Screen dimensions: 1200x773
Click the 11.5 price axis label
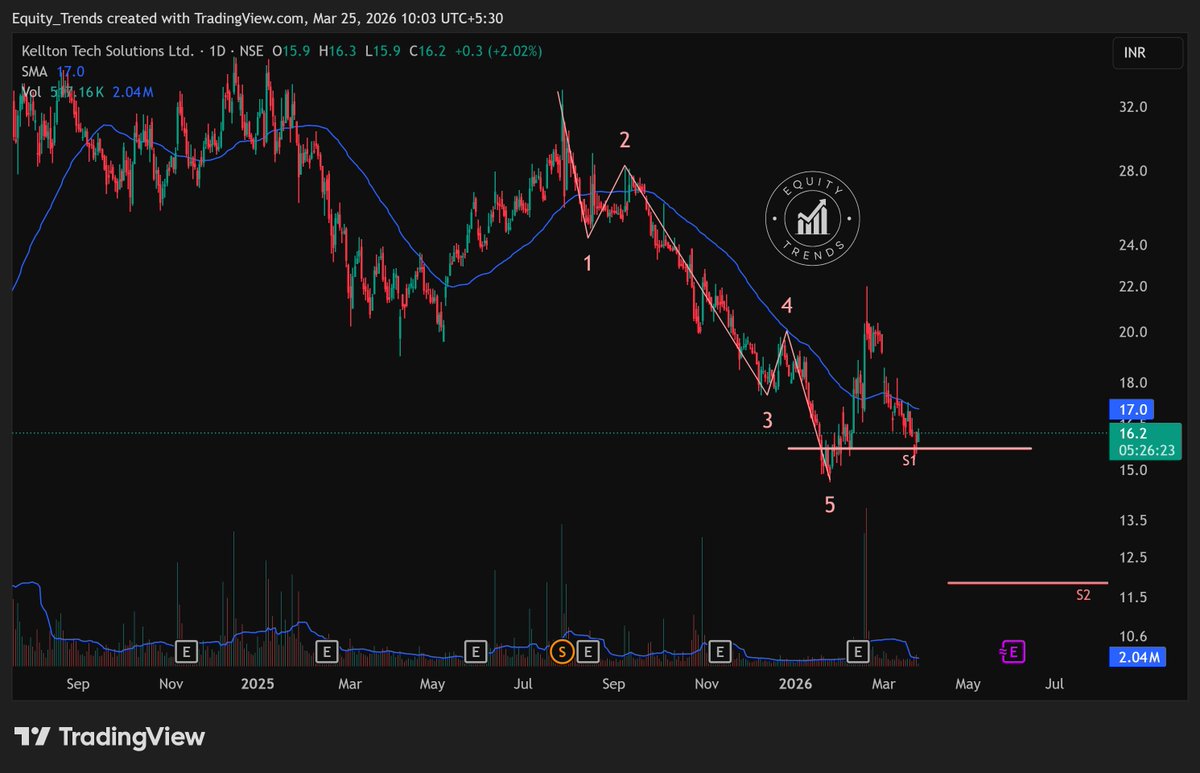click(1132, 597)
